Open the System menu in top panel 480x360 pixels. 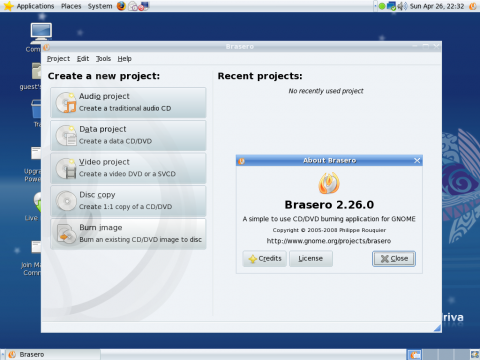pyautogui.click(x=100, y=6)
